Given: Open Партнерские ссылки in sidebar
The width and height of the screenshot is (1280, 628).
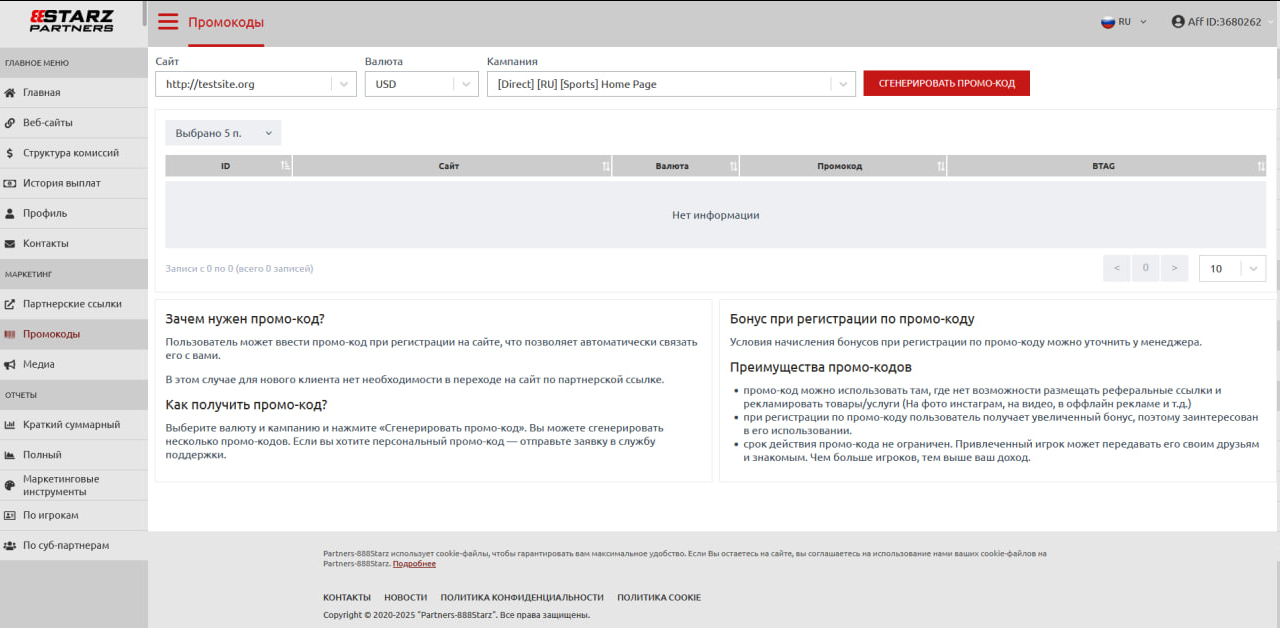Looking at the screenshot, I should pos(72,304).
